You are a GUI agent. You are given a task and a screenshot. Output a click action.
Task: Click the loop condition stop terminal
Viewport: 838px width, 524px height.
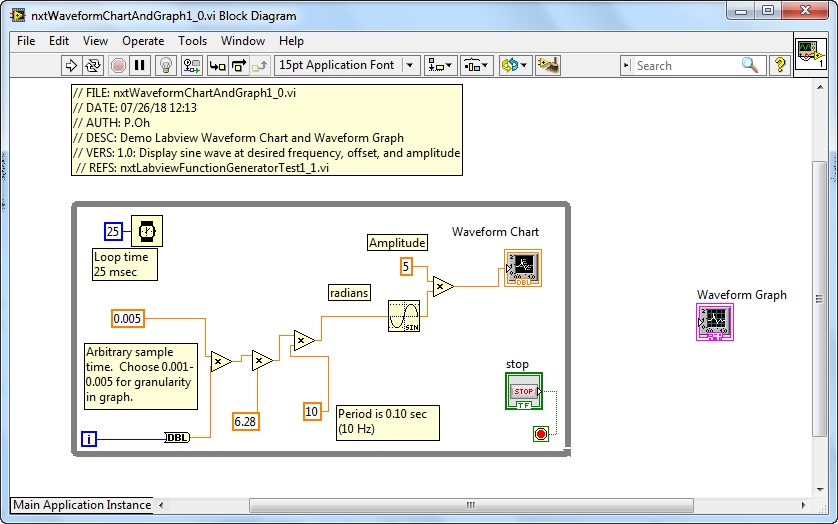coord(541,434)
